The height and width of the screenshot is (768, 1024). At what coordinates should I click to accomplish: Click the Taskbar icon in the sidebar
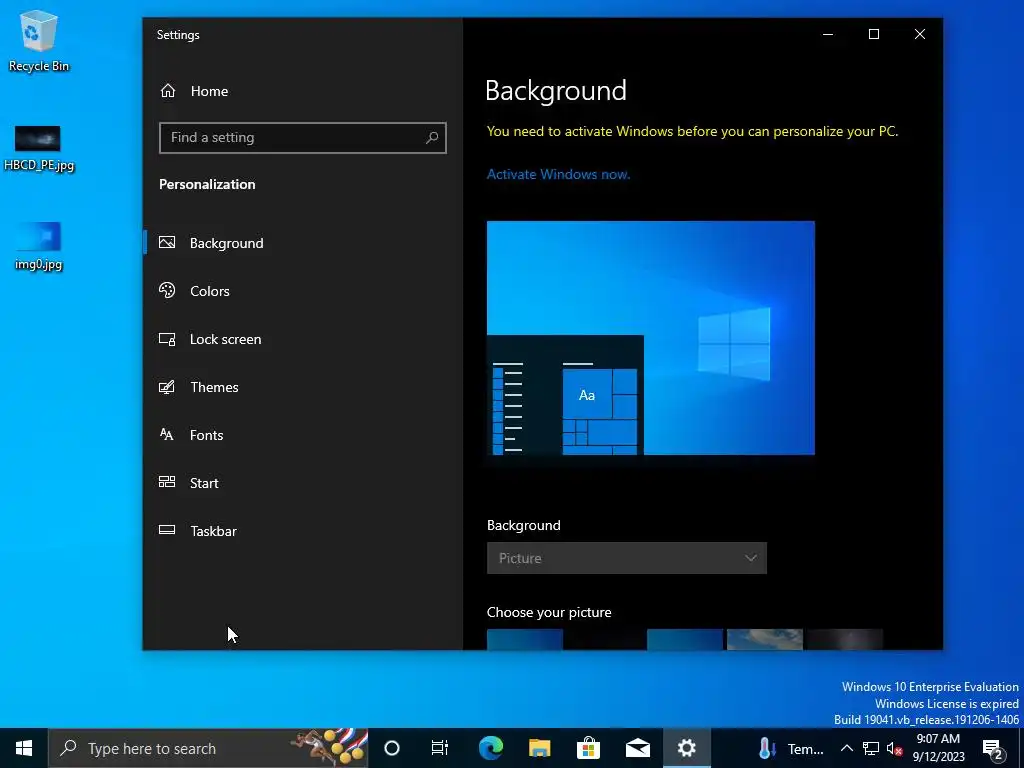167,530
